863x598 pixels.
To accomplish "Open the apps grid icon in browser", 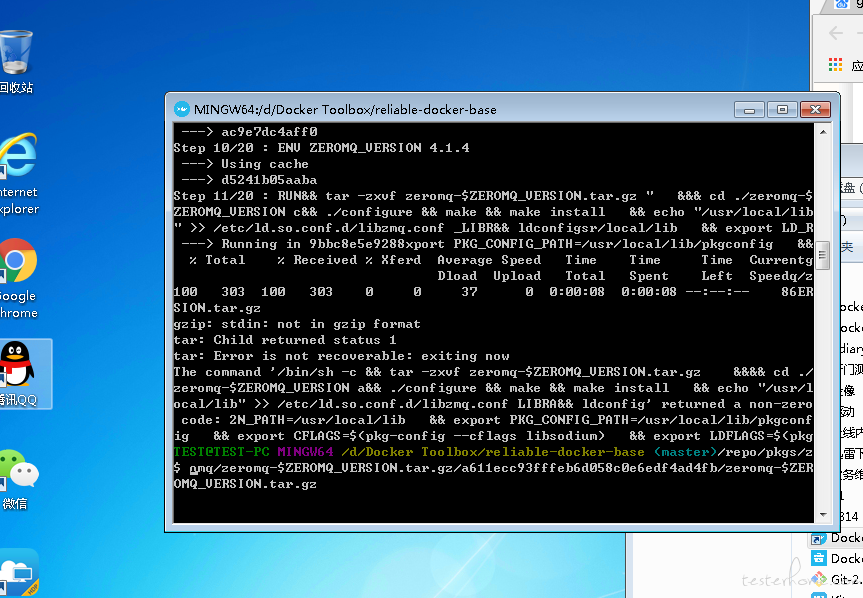I will coord(835,65).
